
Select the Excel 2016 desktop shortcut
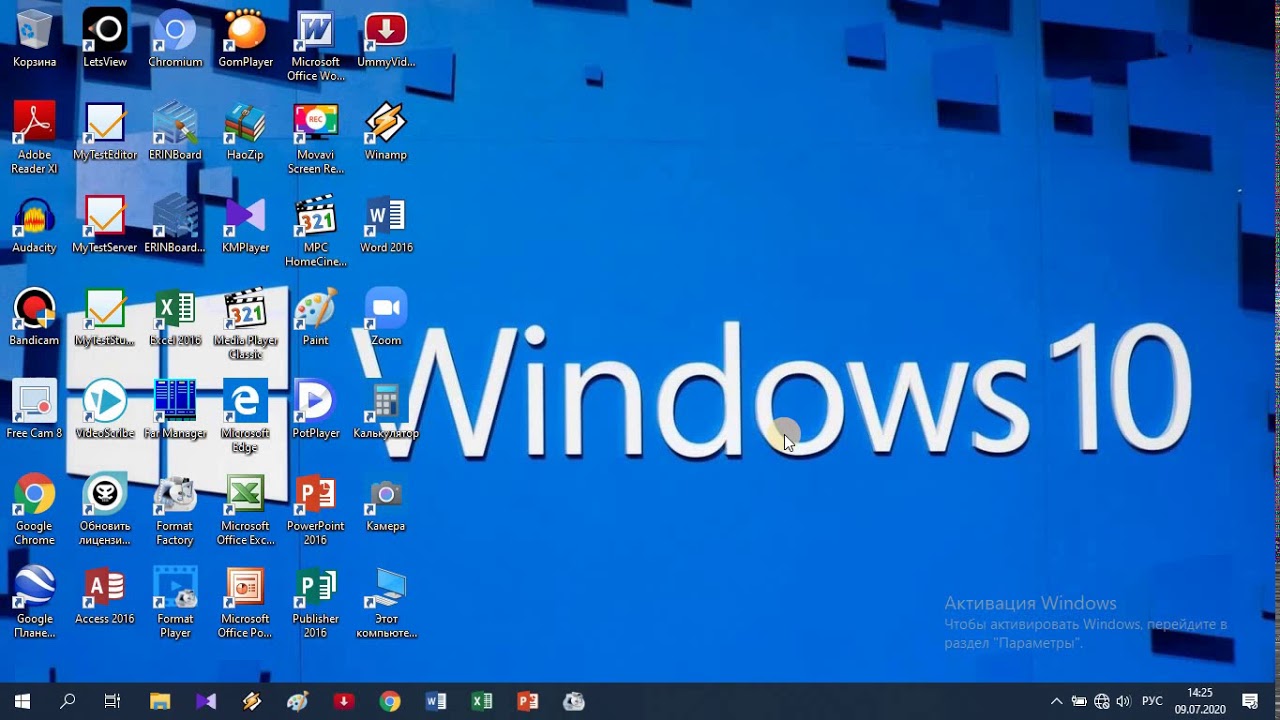(x=175, y=317)
